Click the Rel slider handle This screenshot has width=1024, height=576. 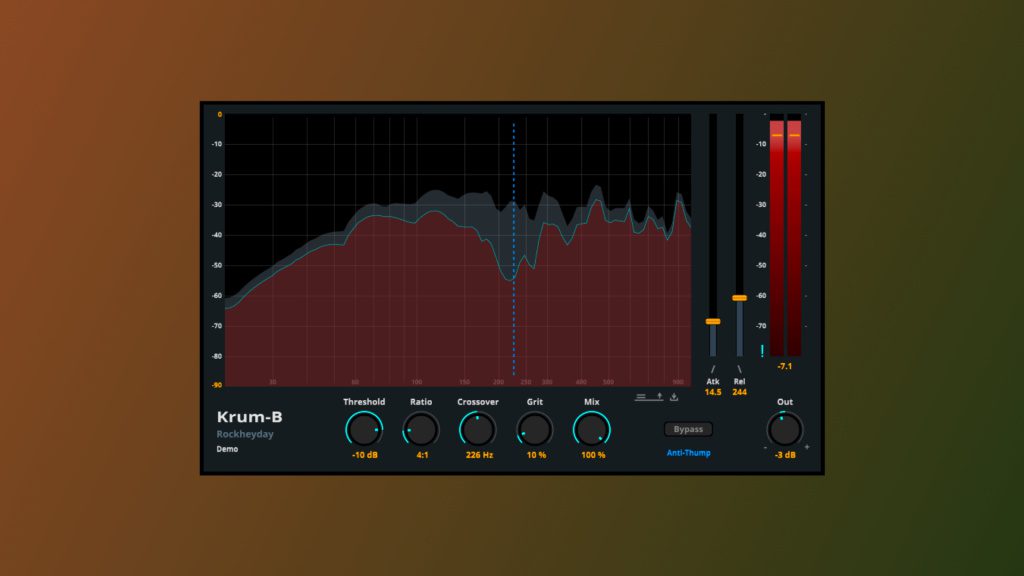click(x=739, y=298)
